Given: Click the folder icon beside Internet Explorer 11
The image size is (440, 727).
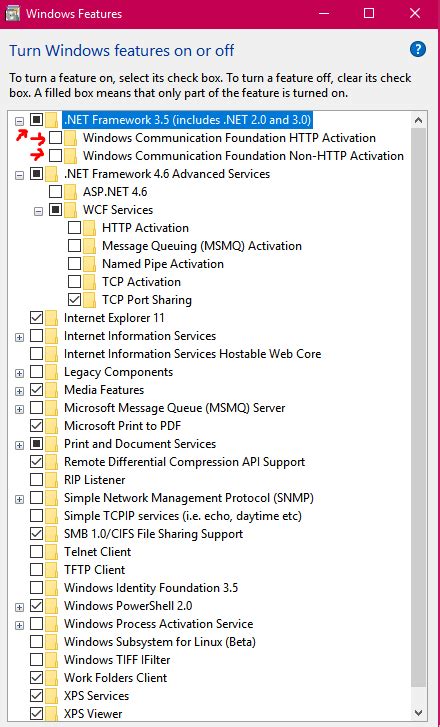Looking at the screenshot, I should pos(51,318).
